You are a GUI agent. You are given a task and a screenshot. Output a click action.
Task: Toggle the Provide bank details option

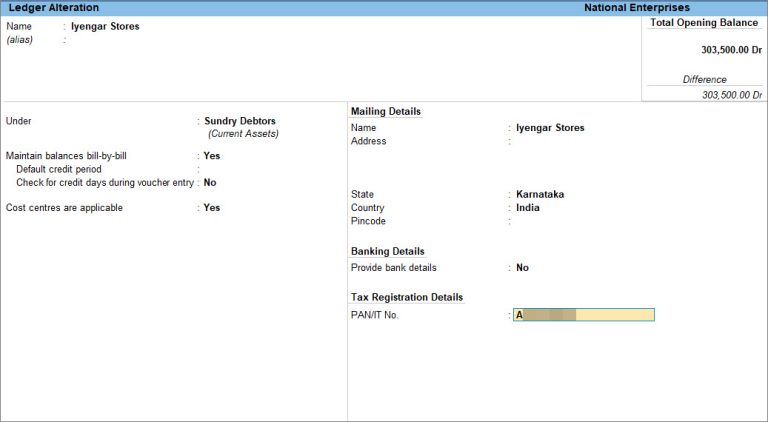(522, 268)
